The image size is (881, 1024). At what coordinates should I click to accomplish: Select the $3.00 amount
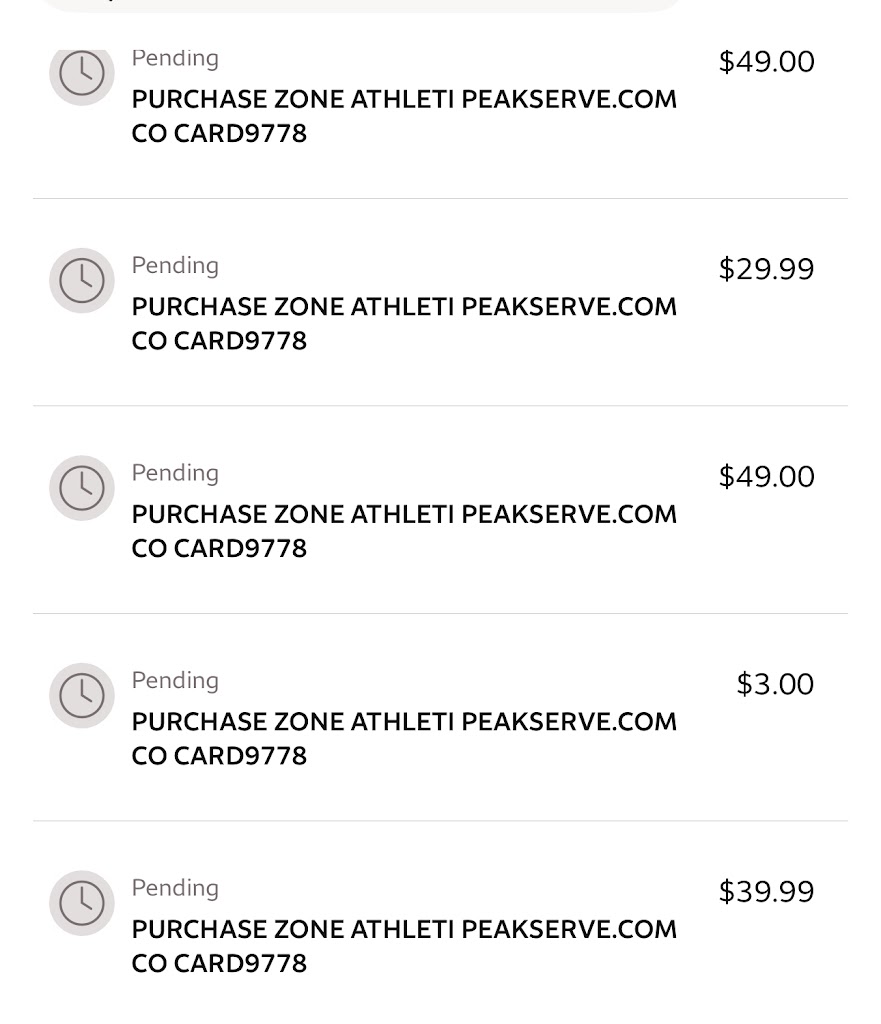click(x=775, y=684)
